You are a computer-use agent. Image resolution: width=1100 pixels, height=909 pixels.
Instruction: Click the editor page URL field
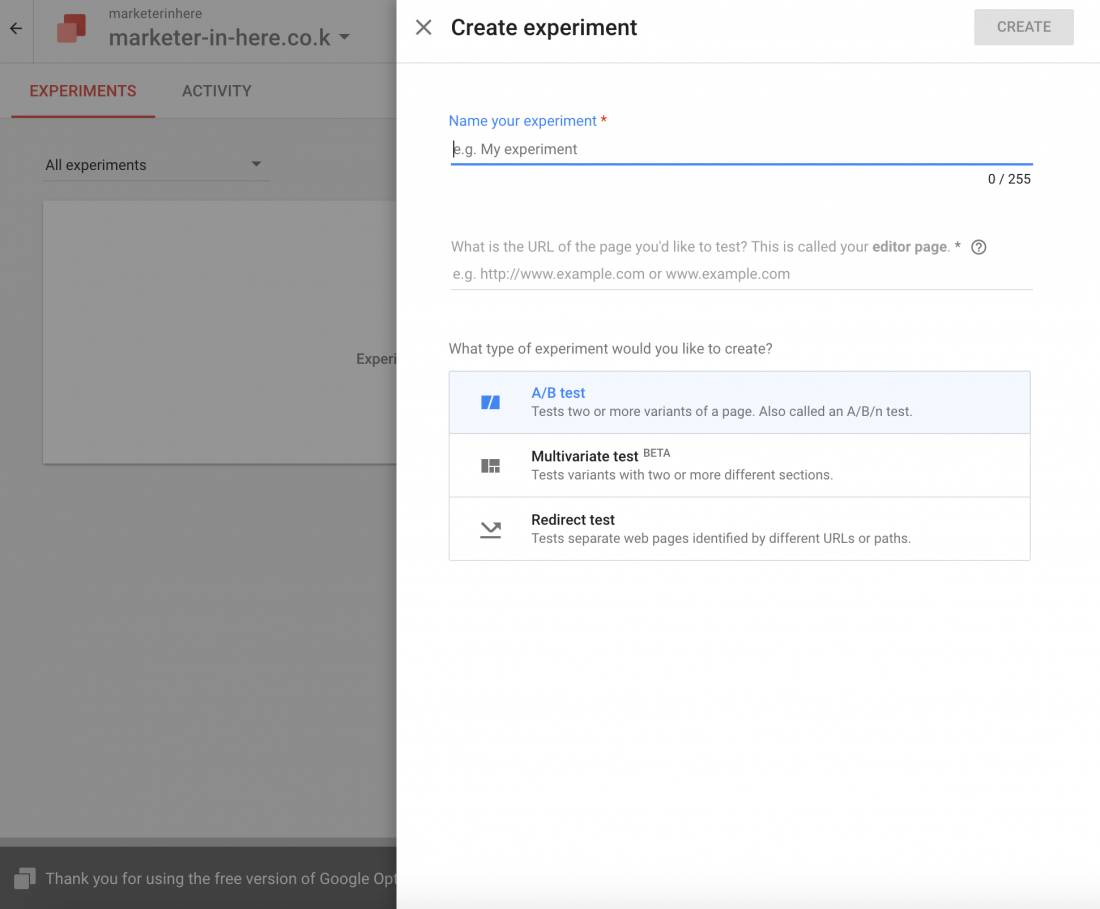click(x=740, y=274)
